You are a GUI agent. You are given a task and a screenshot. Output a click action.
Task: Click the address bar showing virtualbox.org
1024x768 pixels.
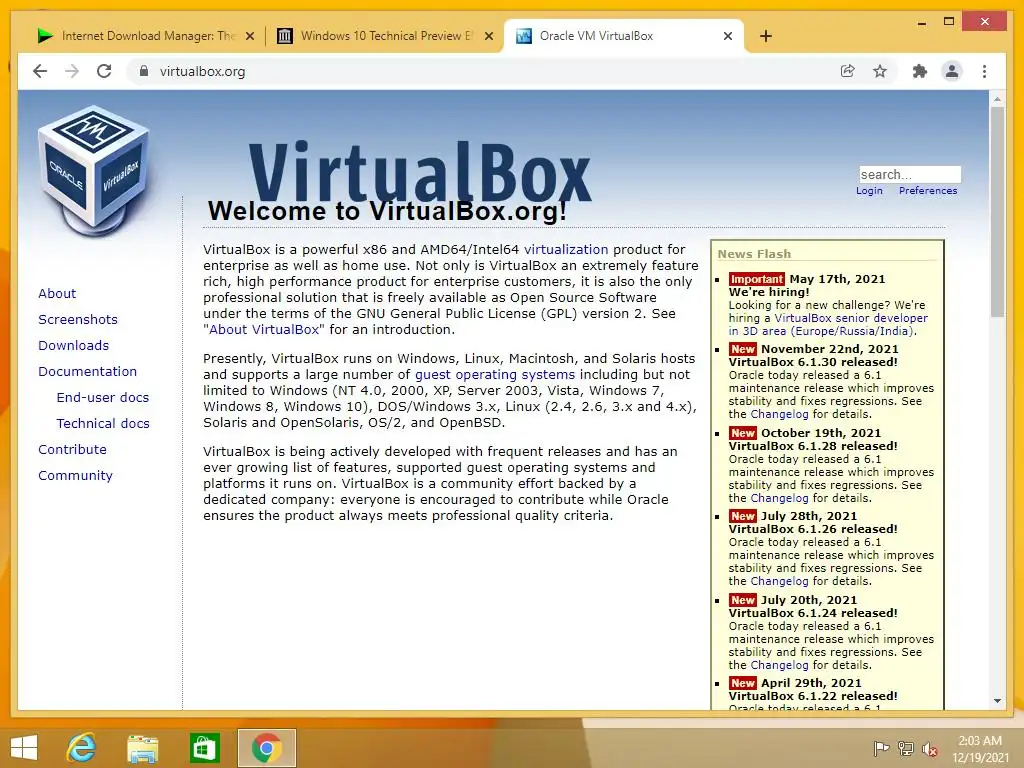pyautogui.click(x=483, y=71)
